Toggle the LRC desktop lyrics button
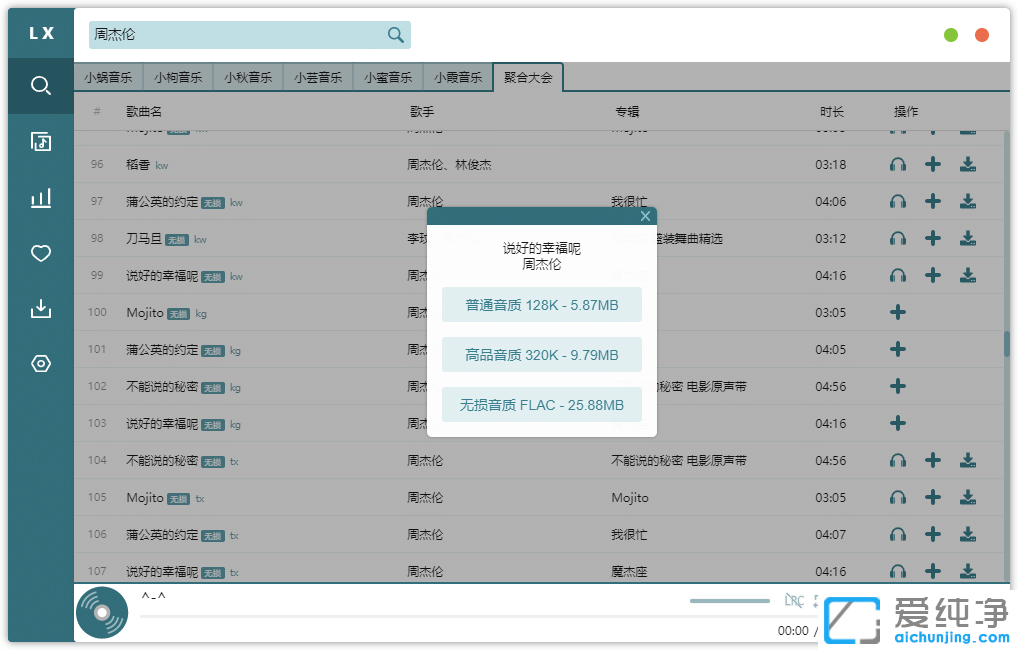 794,601
